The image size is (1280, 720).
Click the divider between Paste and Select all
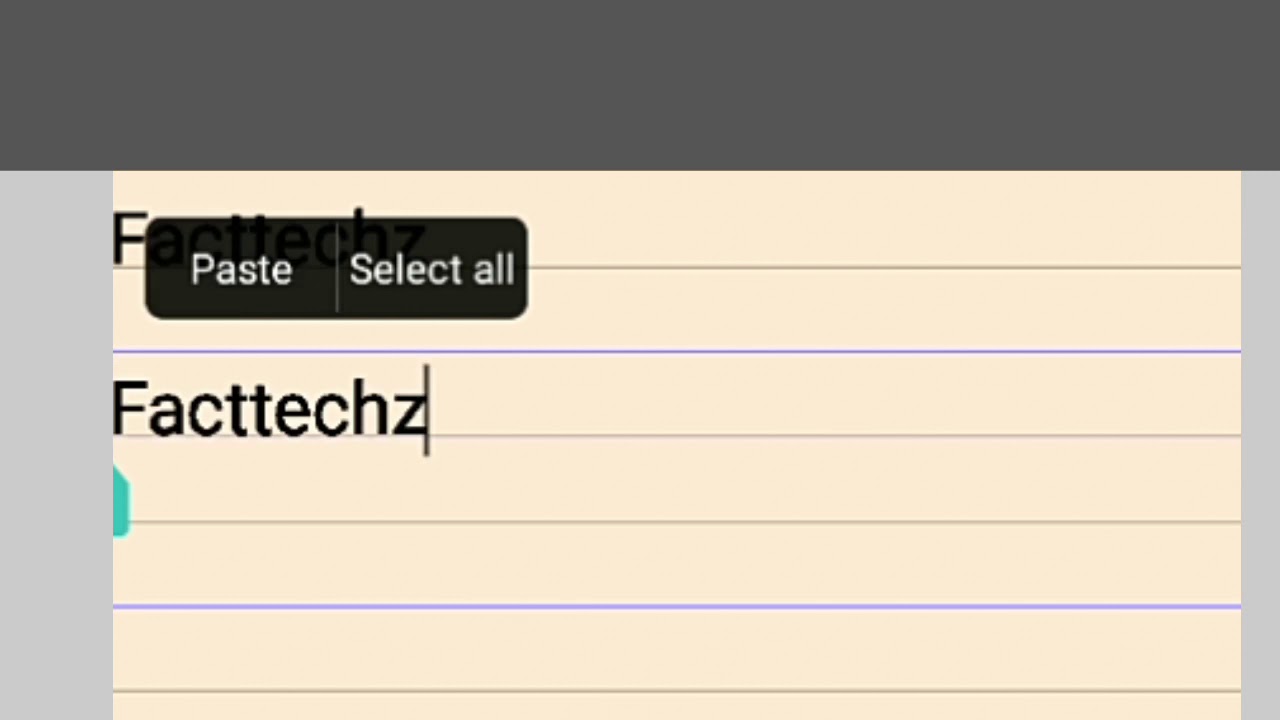click(x=337, y=269)
